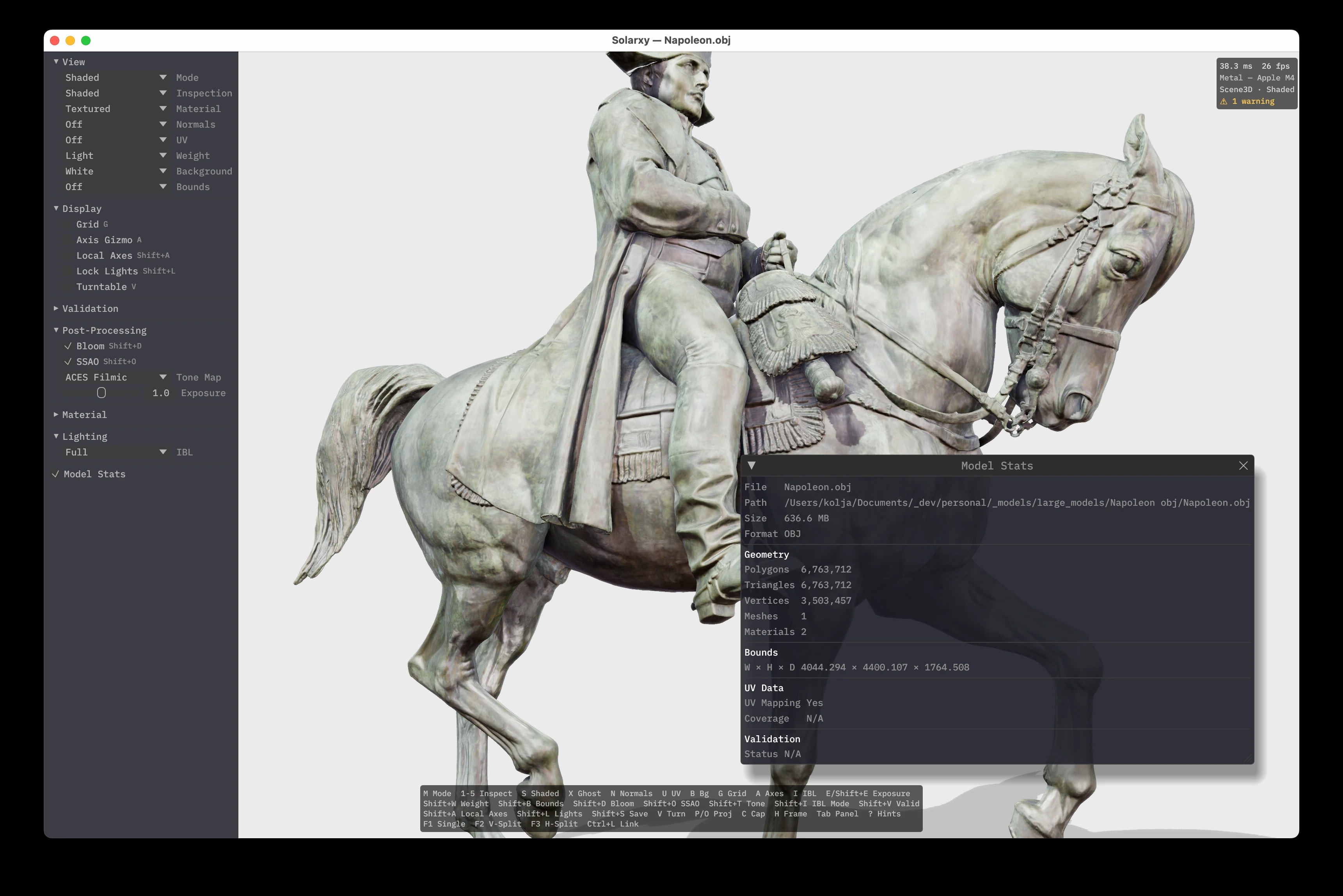1343x896 pixels.
Task: Click the bounds dimensions value
Action: coord(885,667)
